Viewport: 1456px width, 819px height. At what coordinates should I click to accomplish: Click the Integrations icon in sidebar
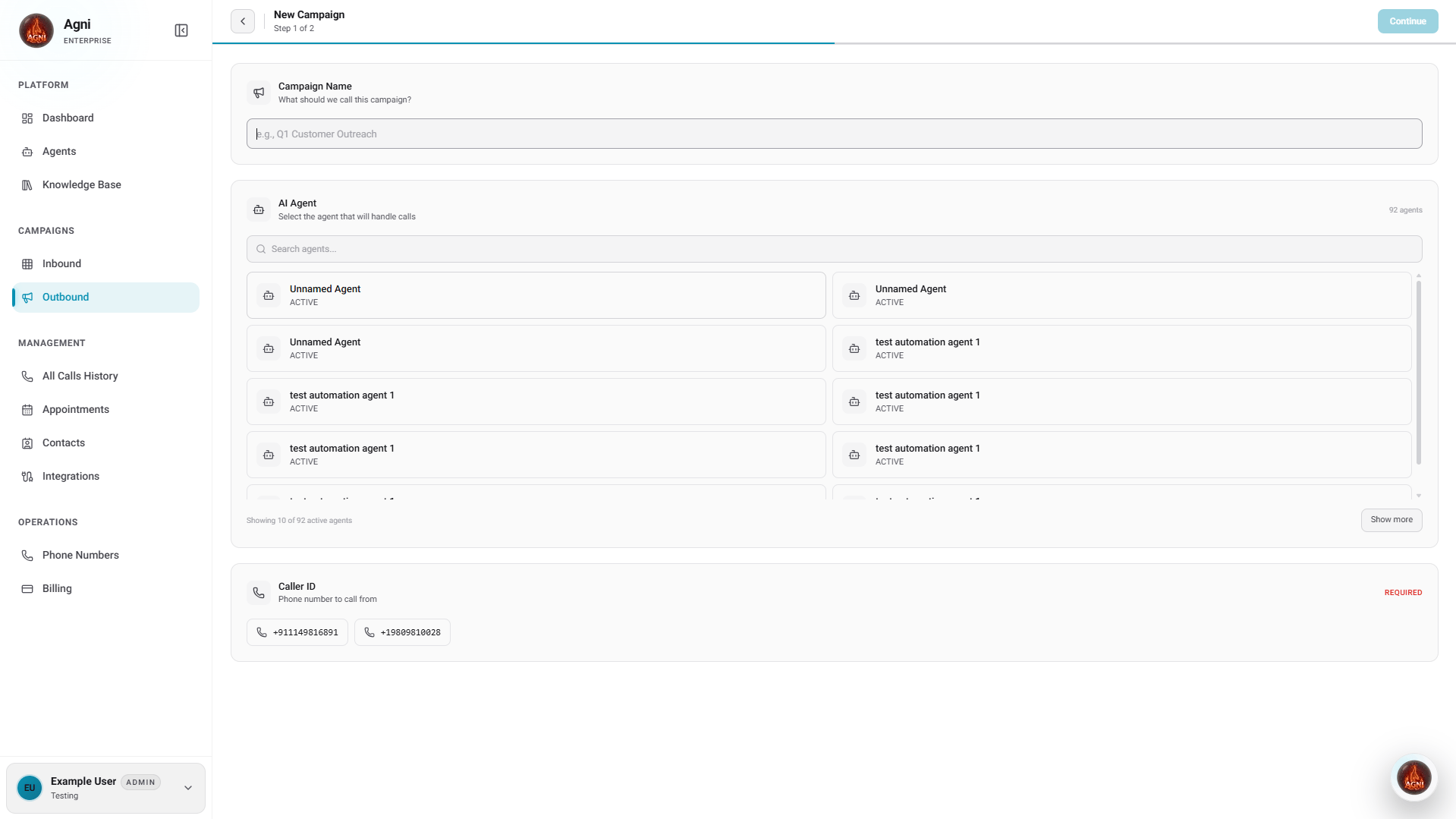coord(27,477)
